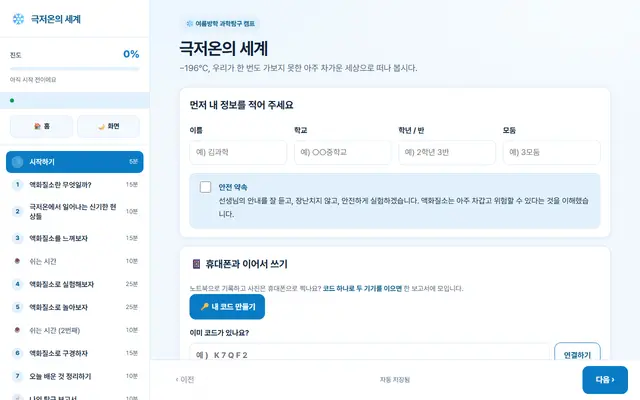Screen dimensions: 640x400
Task: Open step 2 극저온에서 일어나는 신기한 현상들
Action: (75, 211)
